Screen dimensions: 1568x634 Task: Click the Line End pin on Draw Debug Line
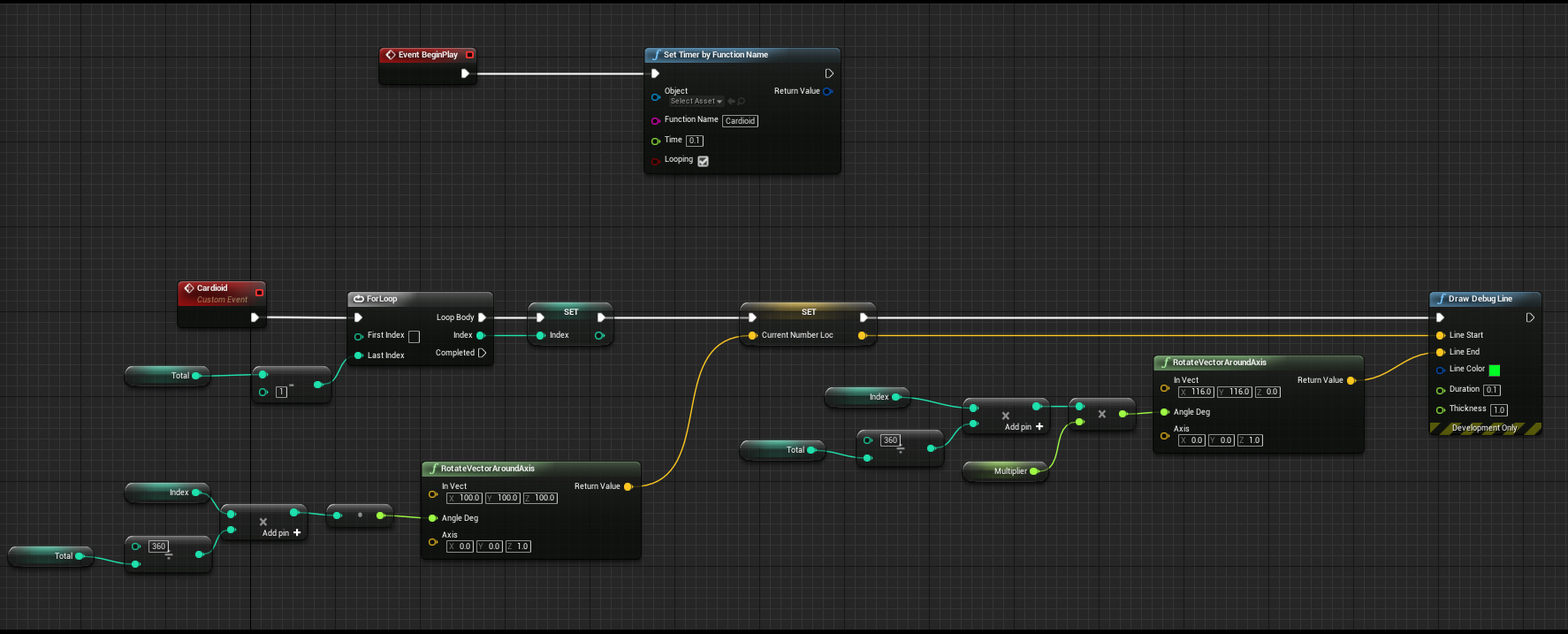point(1441,352)
